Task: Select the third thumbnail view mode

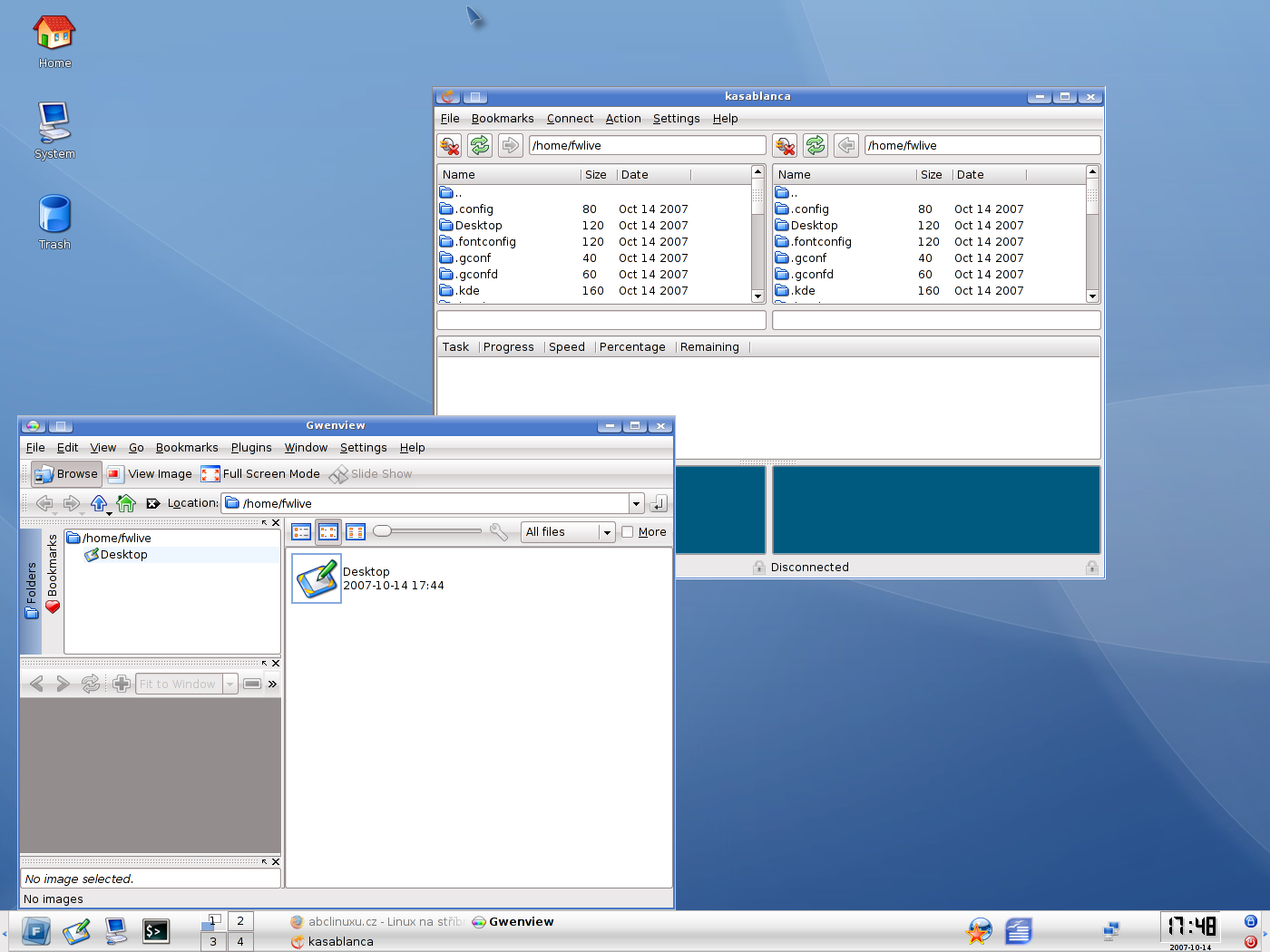Action: [x=356, y=532]
